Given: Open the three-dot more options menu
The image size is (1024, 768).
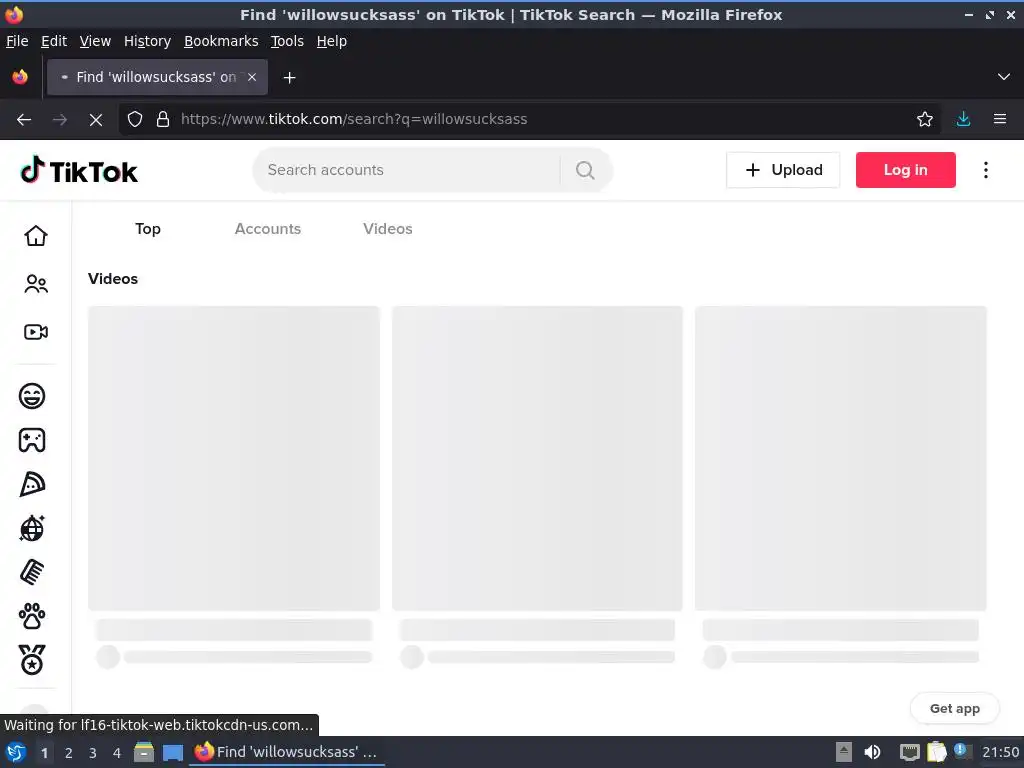Looking at the screenshot, I should pyautogui.click(x=986, y=170).
